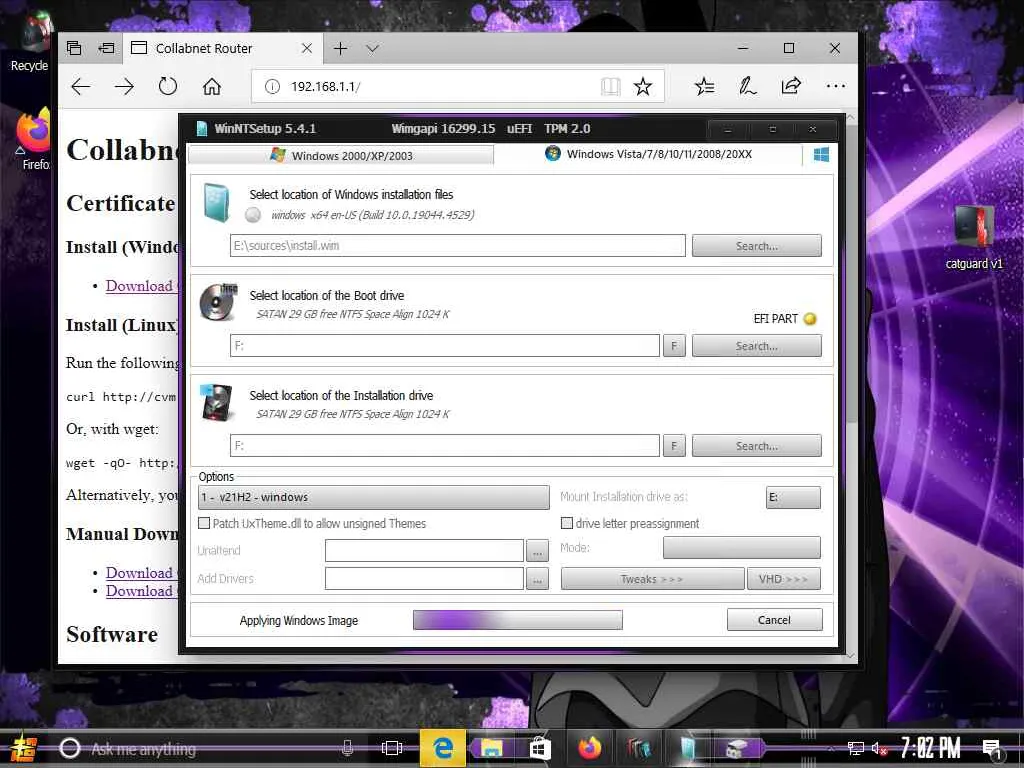This screenshot has width=1024, height=768.
Task: Search for the Boot drive location
Action: [x=756, y=345]
